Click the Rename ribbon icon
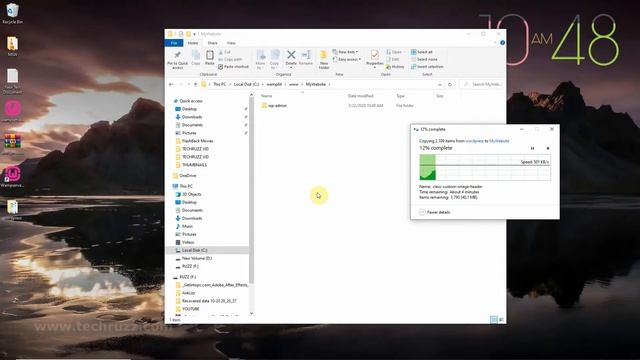Image resolution: width=640 pixels, height=360 pixels. pyautogui.click(x=306, y=58)
